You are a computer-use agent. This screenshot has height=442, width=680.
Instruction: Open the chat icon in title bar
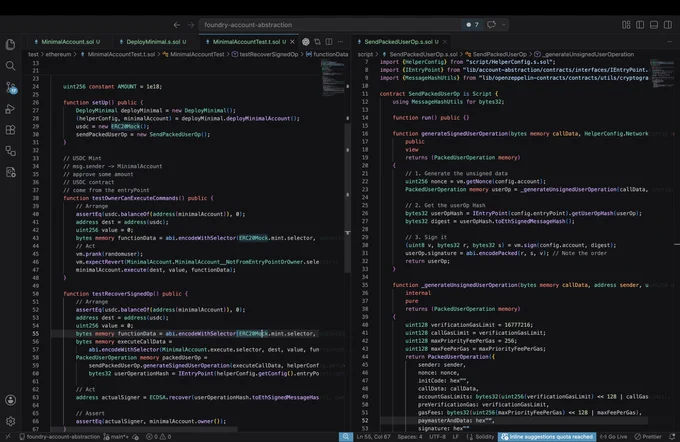[x=491, y=25]
